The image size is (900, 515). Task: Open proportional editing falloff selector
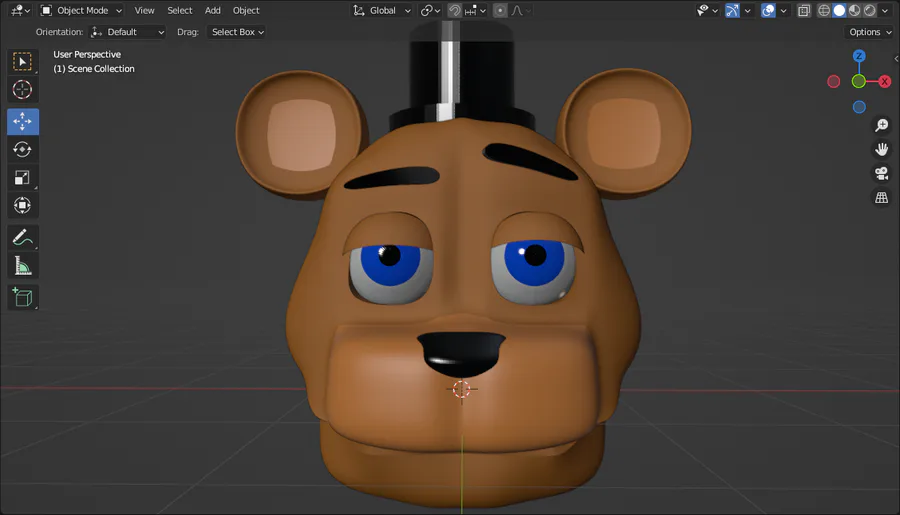521,10
